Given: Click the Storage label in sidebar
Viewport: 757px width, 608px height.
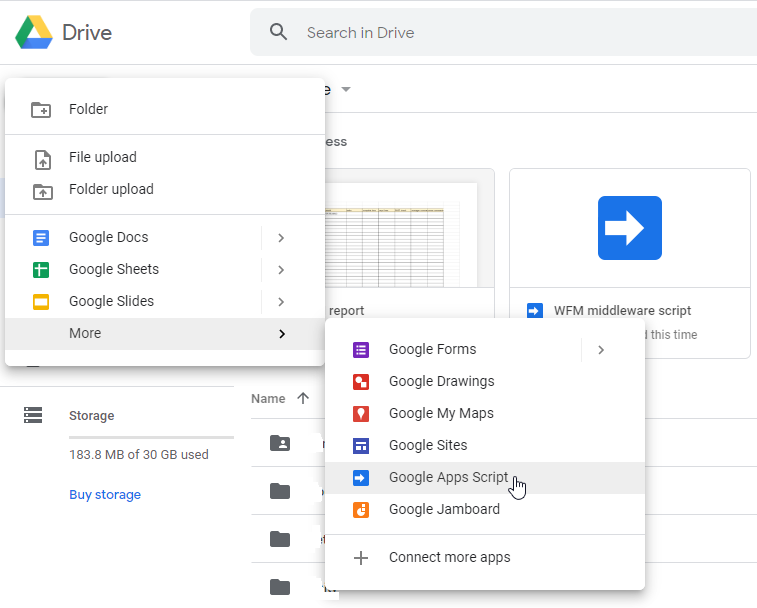Looking at the screenshot, I should [x=92, y=416].
